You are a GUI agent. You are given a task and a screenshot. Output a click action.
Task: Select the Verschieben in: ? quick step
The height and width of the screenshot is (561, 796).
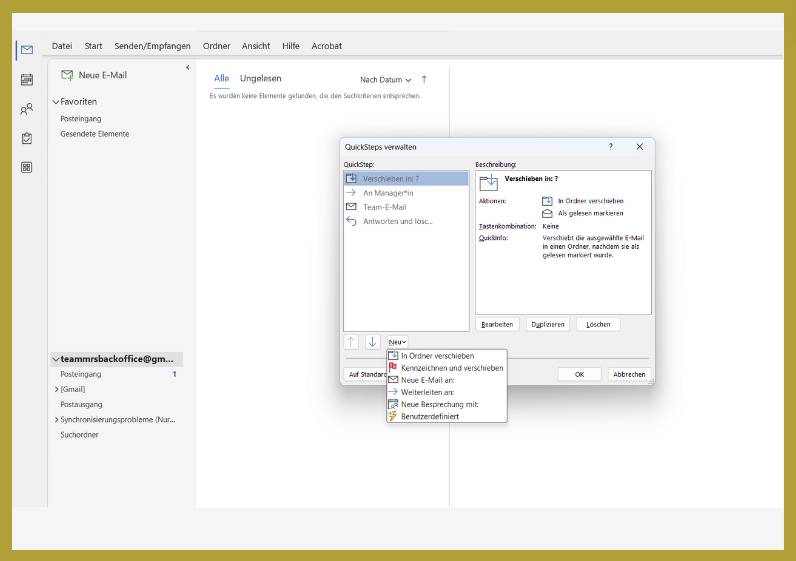click(x=406, y=179)
